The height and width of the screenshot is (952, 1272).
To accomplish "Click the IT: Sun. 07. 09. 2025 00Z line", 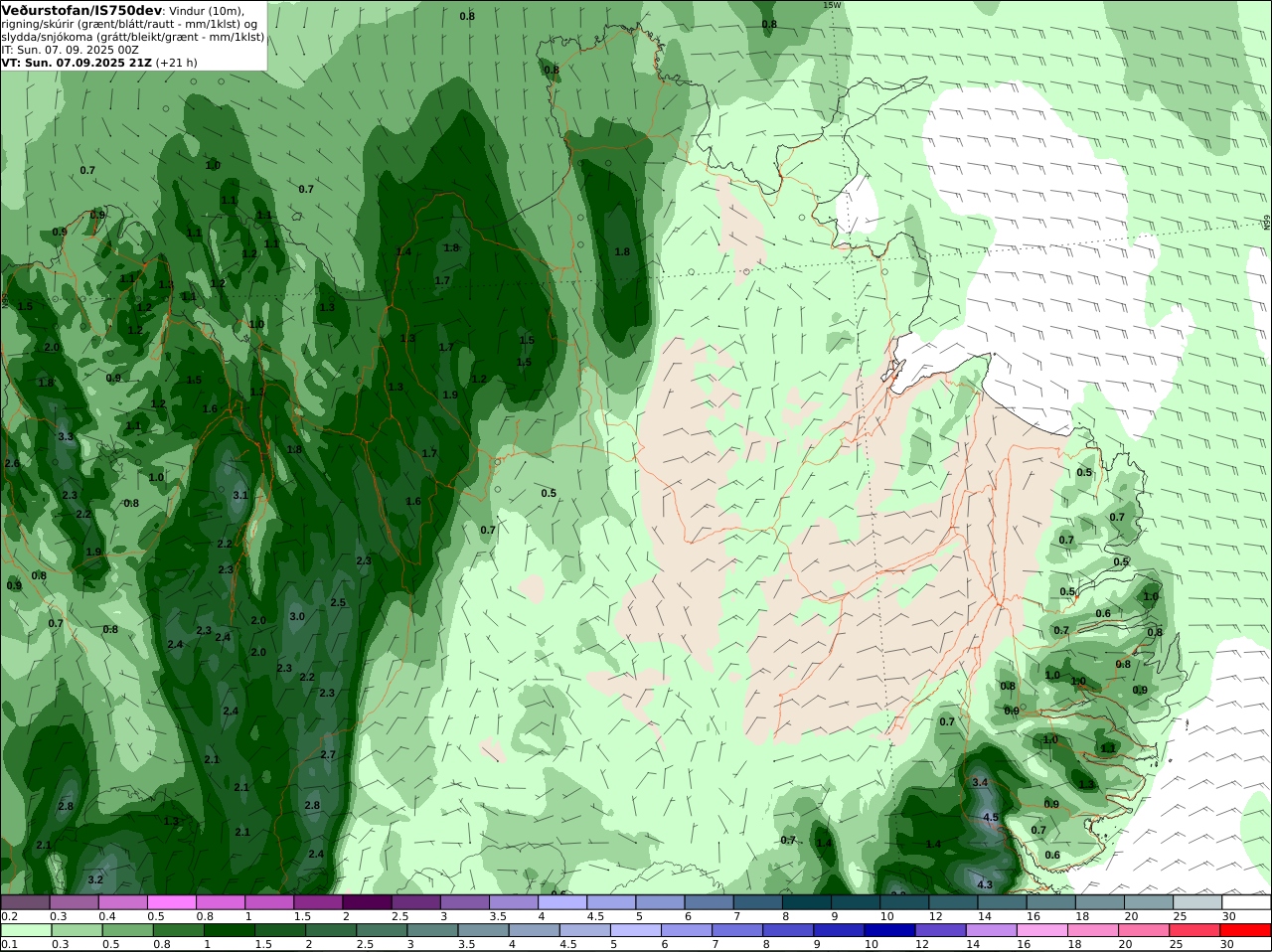I will pyautogui.click(x=71, y=50).
